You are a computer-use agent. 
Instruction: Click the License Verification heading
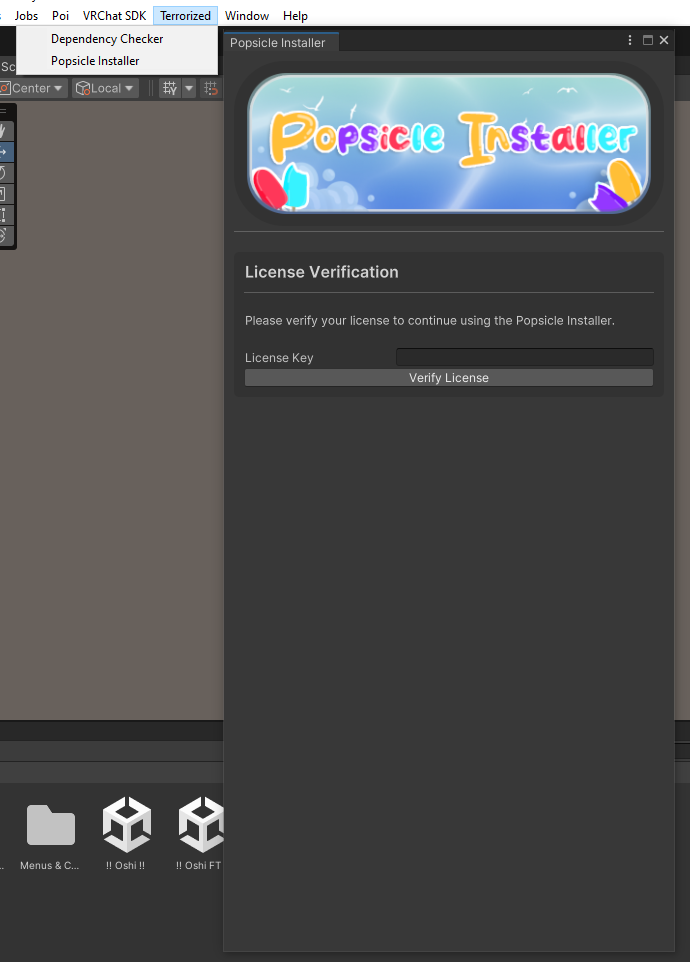321,272
